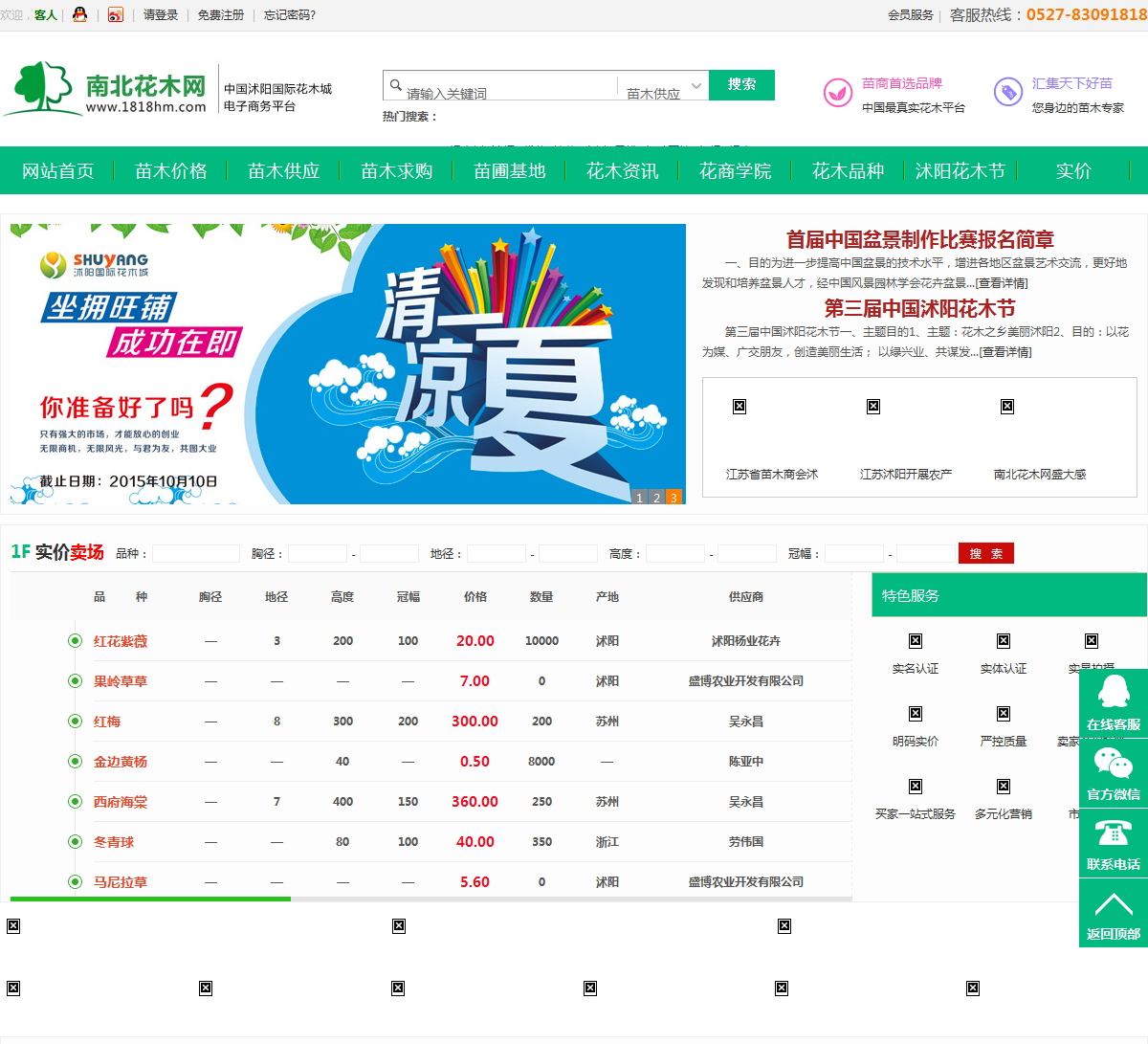Open 网站首页 nav item
The width and height of the screenshot is (1148, 1044).
pyautogui.click(x=58, y=170)
